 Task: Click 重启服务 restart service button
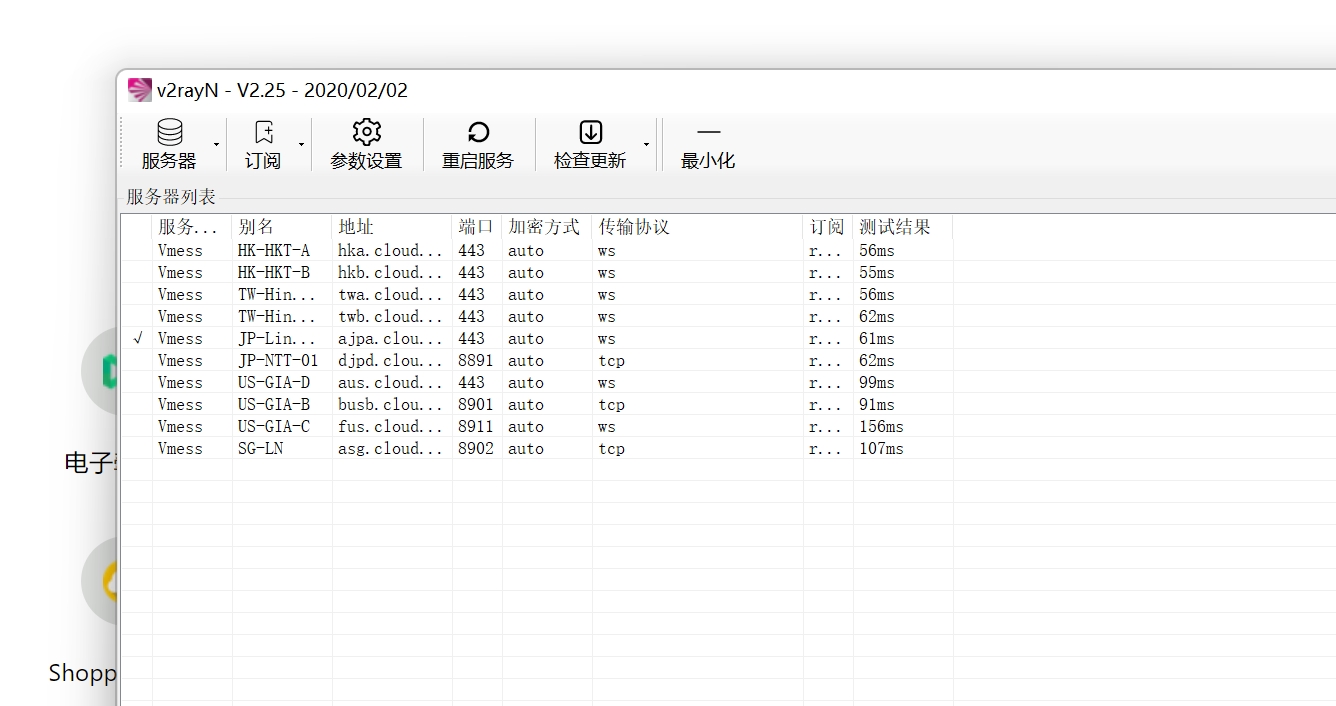[x=478, y=145]
